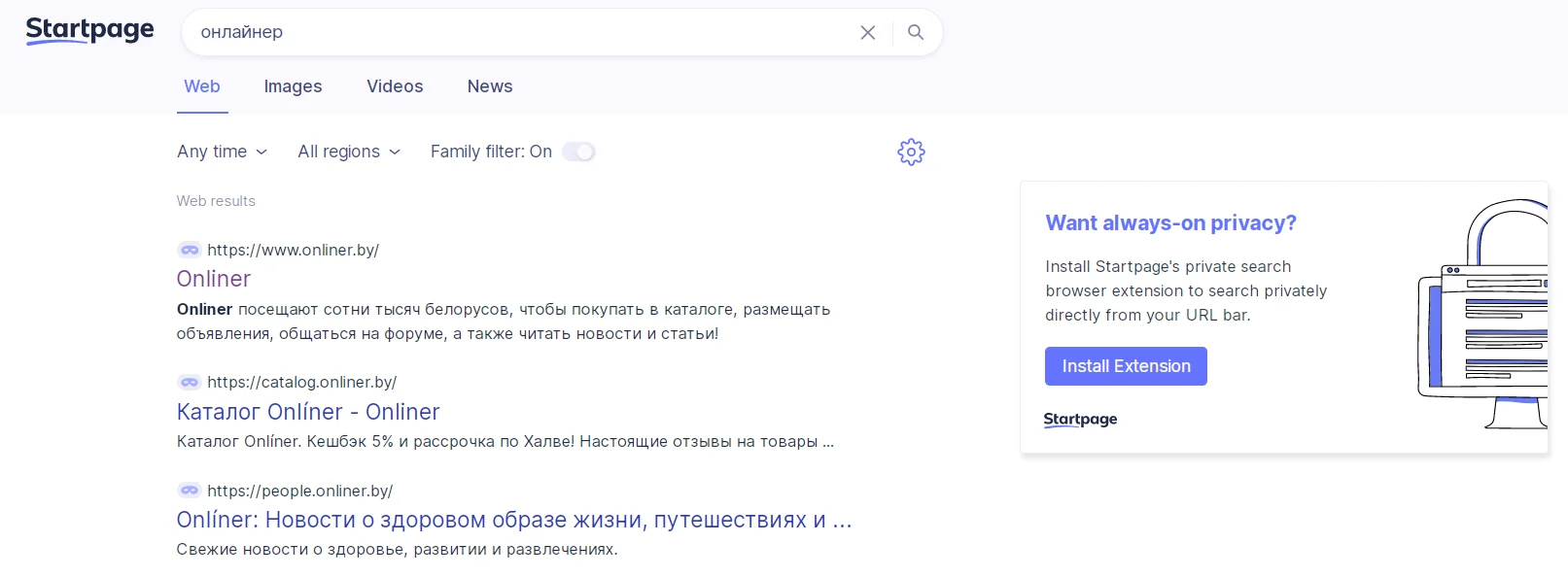Image resolution: width=1568 pixels, height=577 pixels.
Task: Click the Startpage logo in header
Action: pos(89,31)
